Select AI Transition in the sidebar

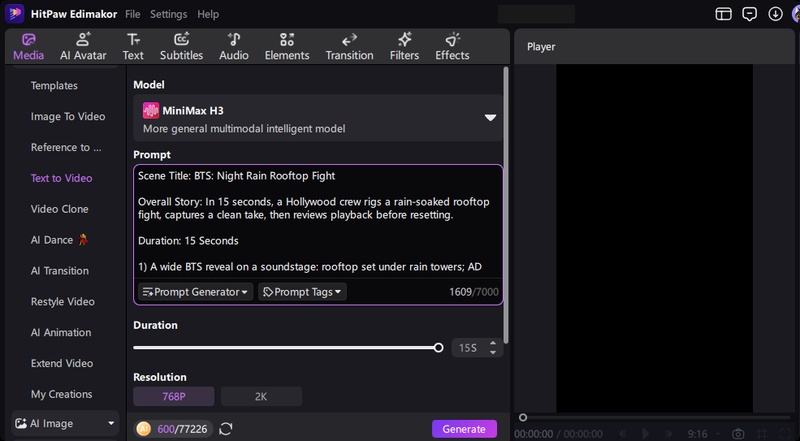click(59, 271)
